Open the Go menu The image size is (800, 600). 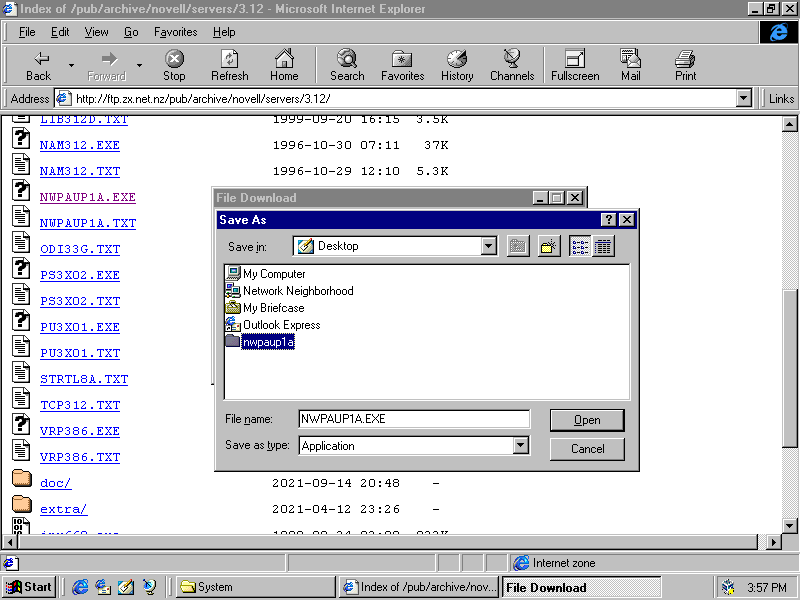coord(131,32)
